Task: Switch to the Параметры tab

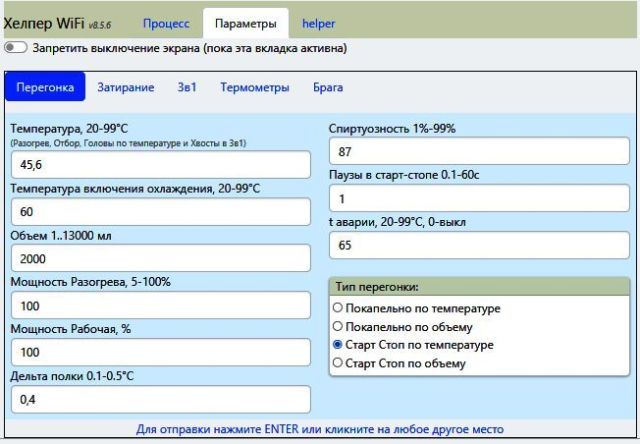Action: click(x=245, y=22)
